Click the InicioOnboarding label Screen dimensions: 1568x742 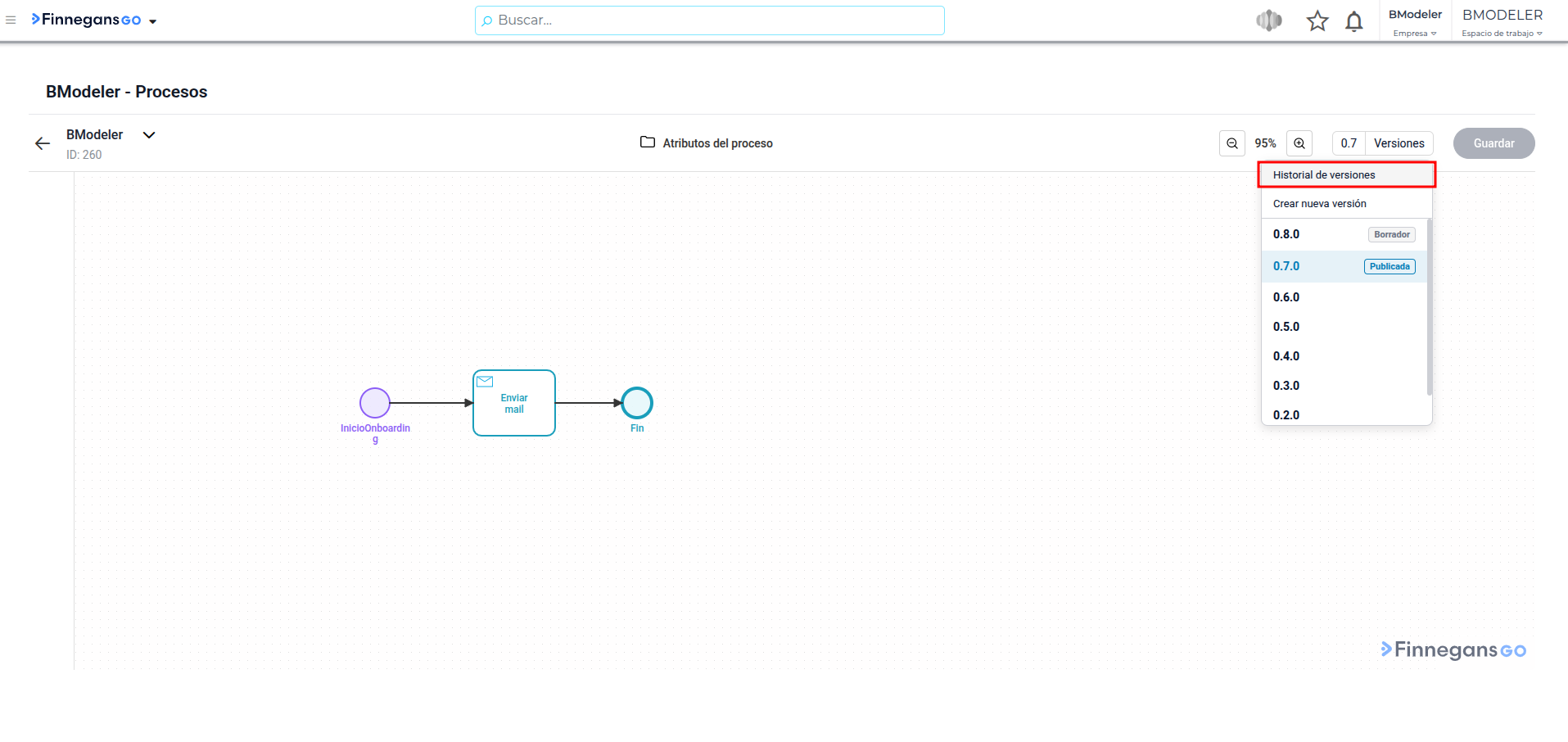click(375, 434)
